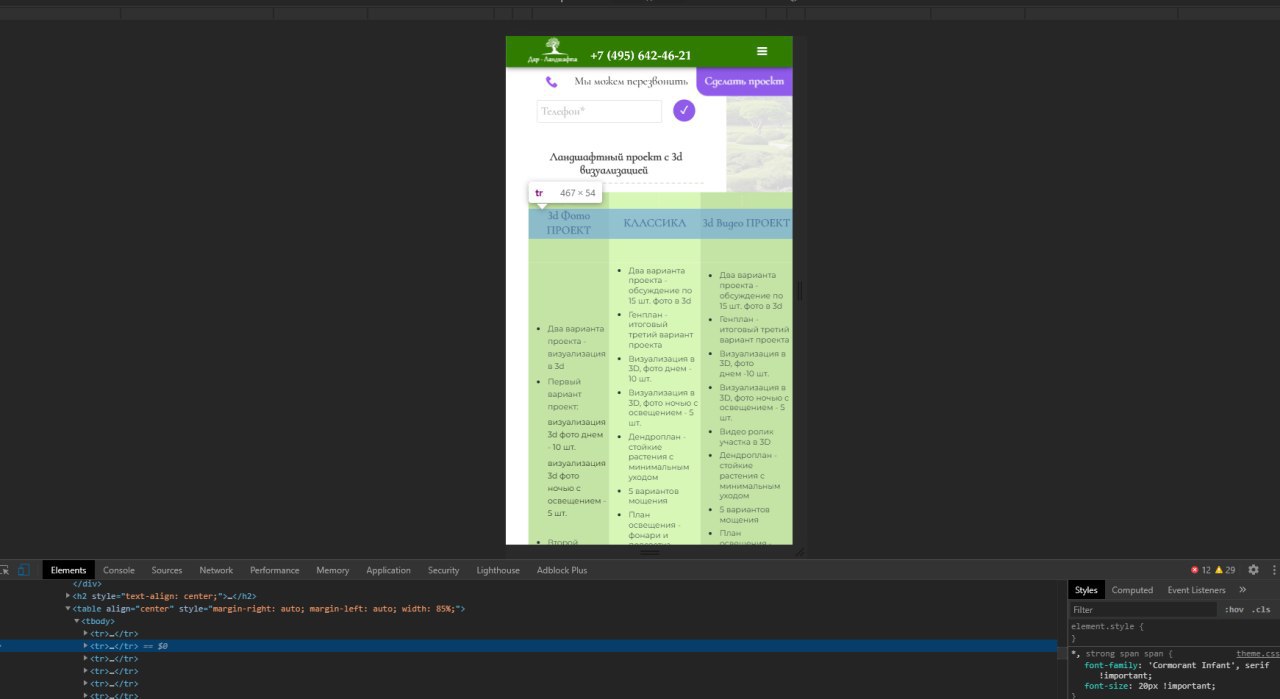Toggle the .cls element classes button

pos(1262,610)
